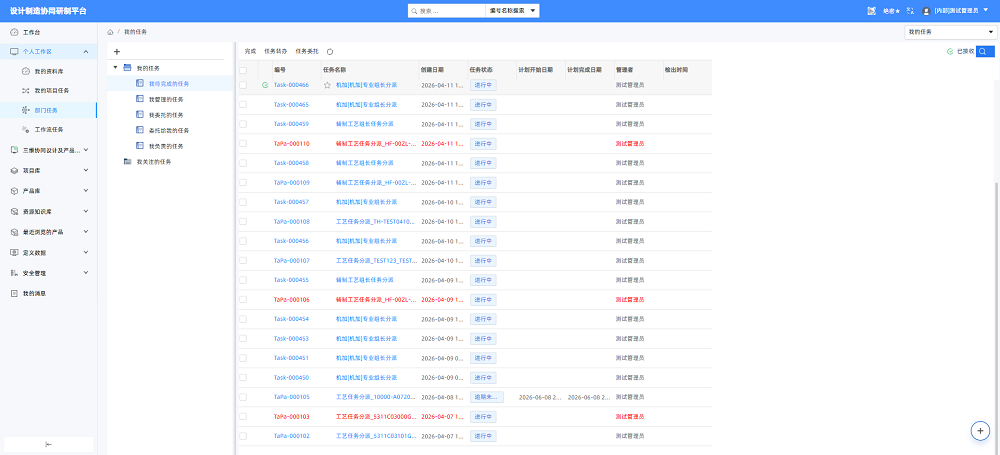Click the QR code icon in header
The height and width of the screenshot is (455, 1000).
click(x=871, y=11)
